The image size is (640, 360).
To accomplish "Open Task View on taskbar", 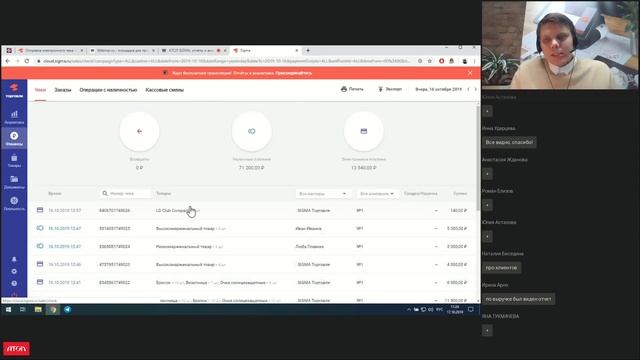I will 22,310.
